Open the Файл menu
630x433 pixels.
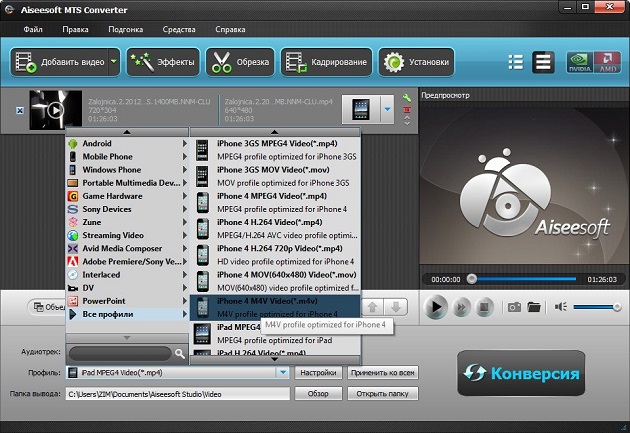click(33, 29)
